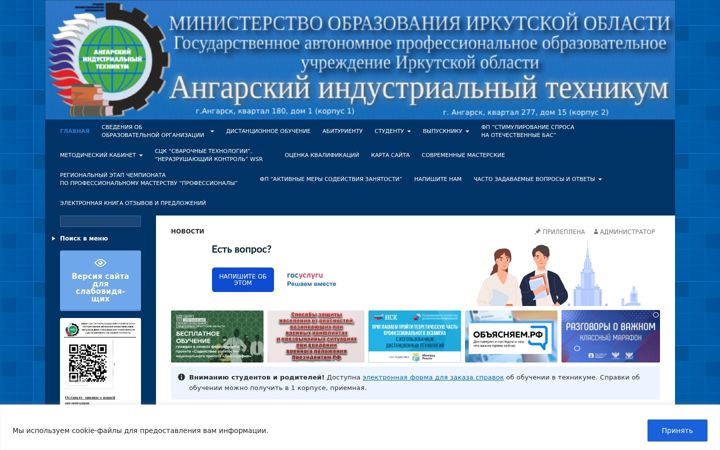Go to the ГЛАВНАЯ menu item
The height and width of the screenshot is (450, 720).
pyautogui.click(x=74, y=131)
